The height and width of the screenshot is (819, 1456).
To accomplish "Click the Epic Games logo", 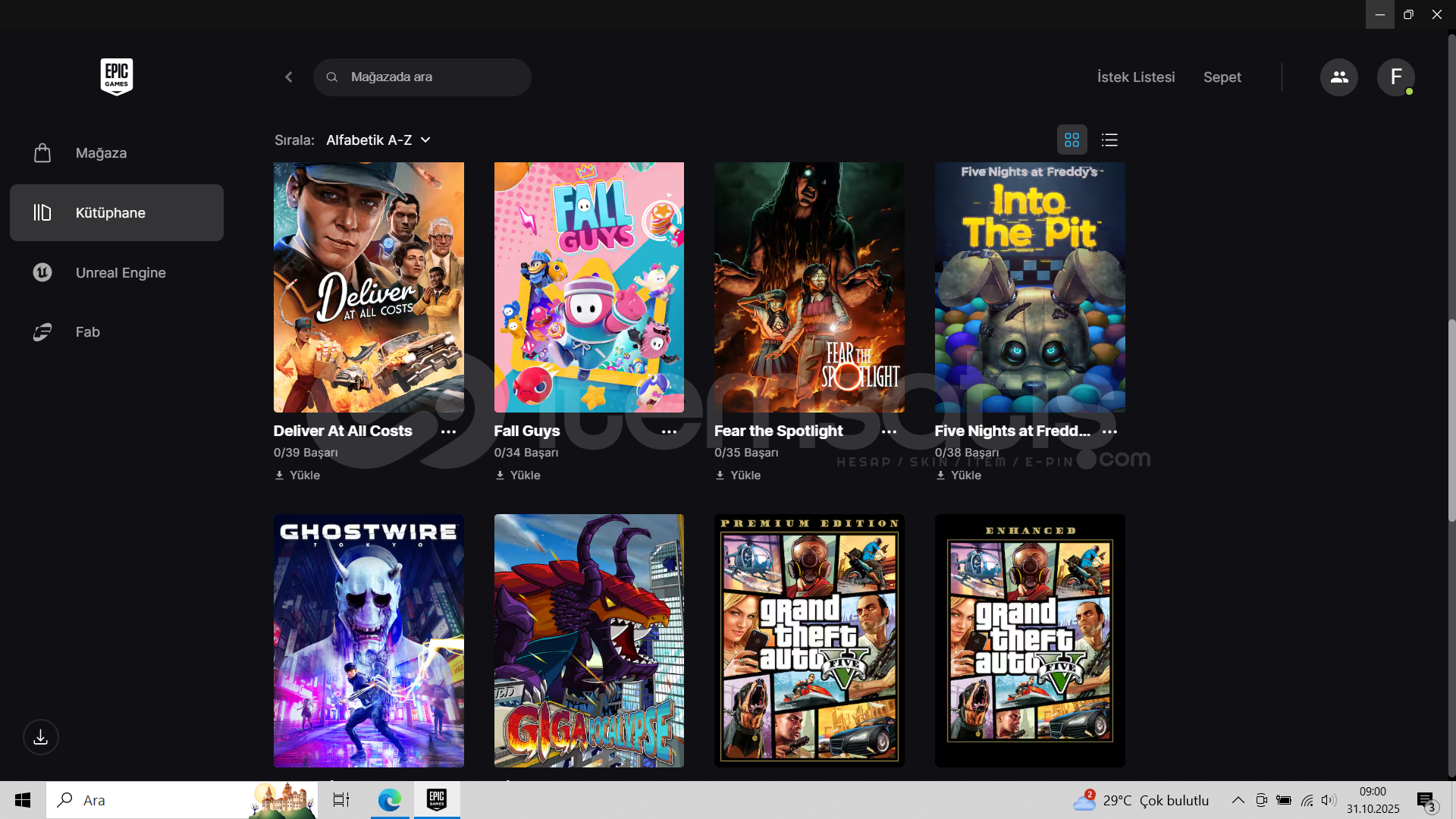I will pyautogui.click(x=116, y=77).
